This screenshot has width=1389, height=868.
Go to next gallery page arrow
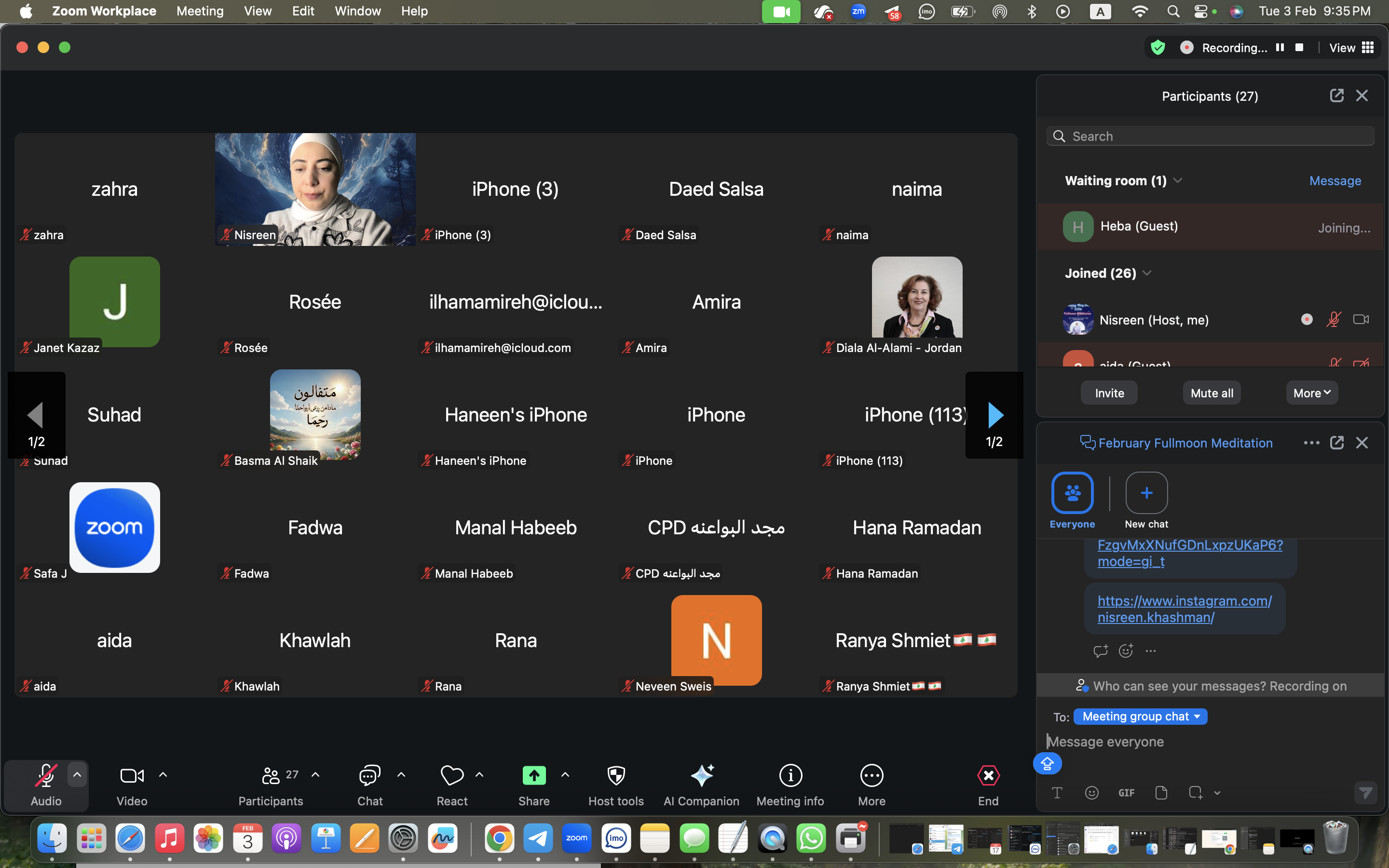(x=994, y=415)
